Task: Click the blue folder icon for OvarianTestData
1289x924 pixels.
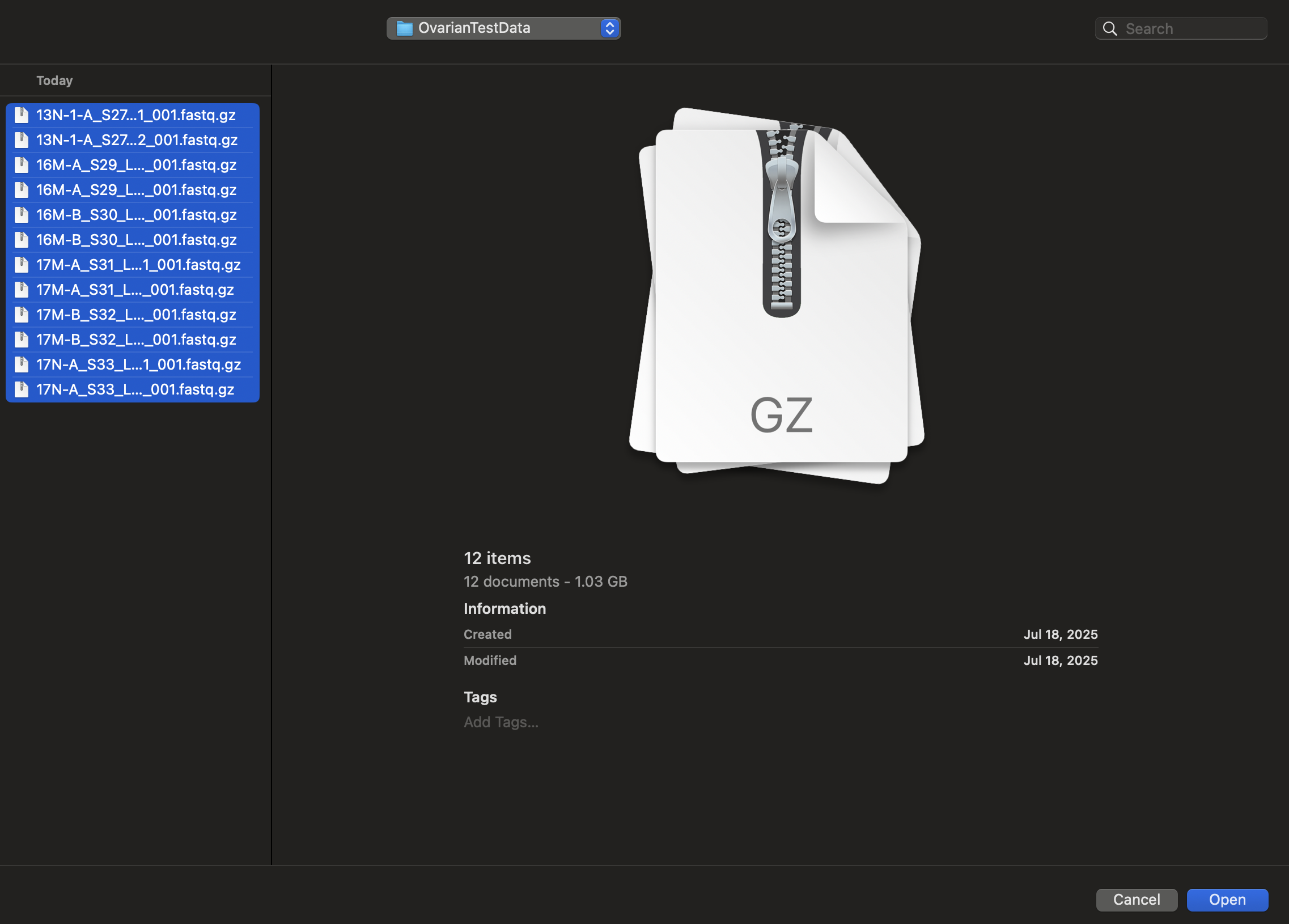Action: 404,28
